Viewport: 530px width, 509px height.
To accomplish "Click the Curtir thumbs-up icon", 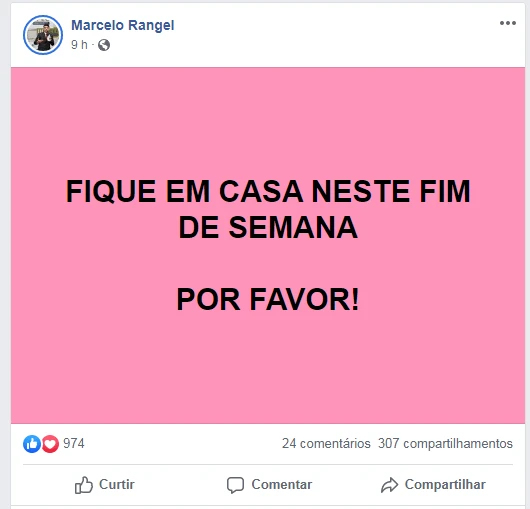I will [x=83, y=485].
